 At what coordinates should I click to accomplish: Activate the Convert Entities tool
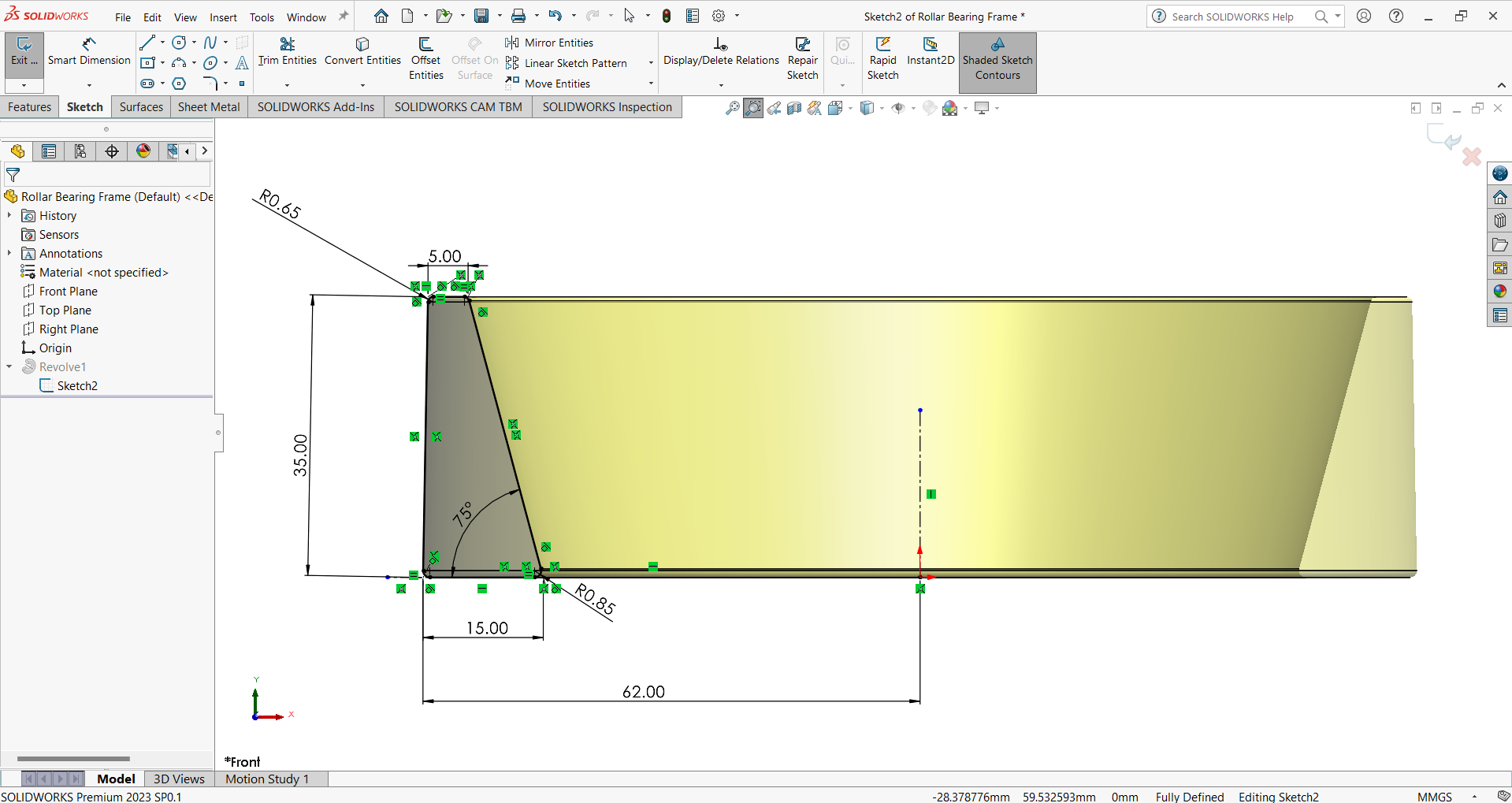coord(362,52)
